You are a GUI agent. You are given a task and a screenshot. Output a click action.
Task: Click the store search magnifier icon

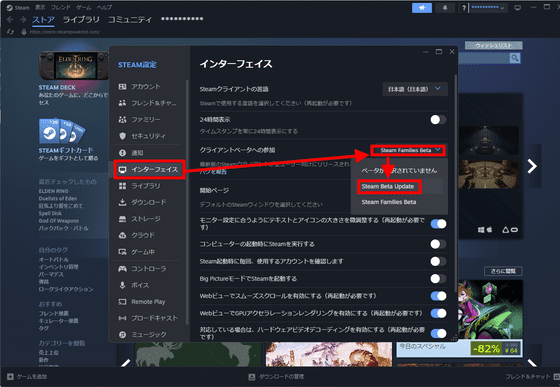coord(515,58)
